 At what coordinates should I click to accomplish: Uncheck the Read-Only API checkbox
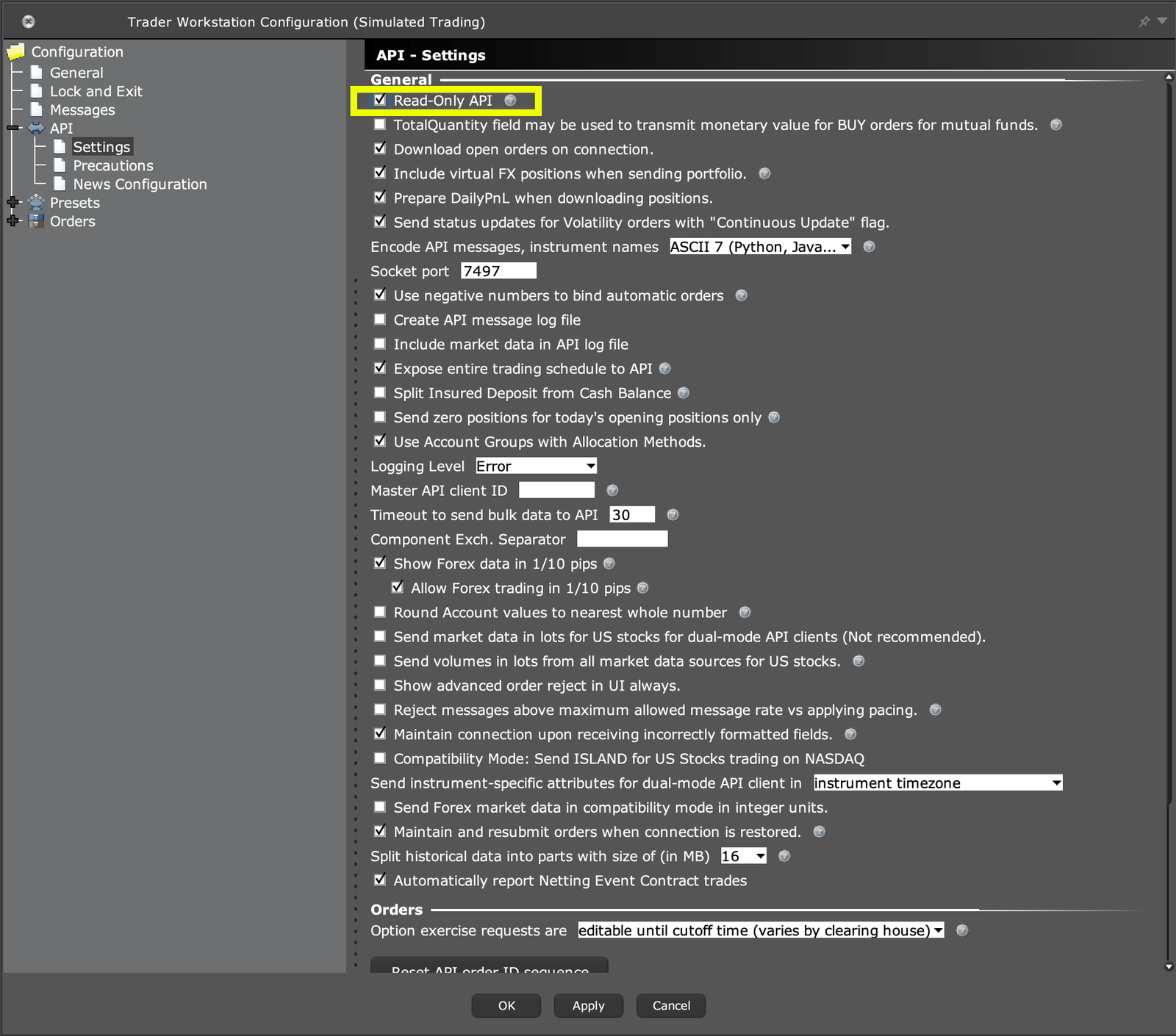pyautogui.click(x=380, y=100)
